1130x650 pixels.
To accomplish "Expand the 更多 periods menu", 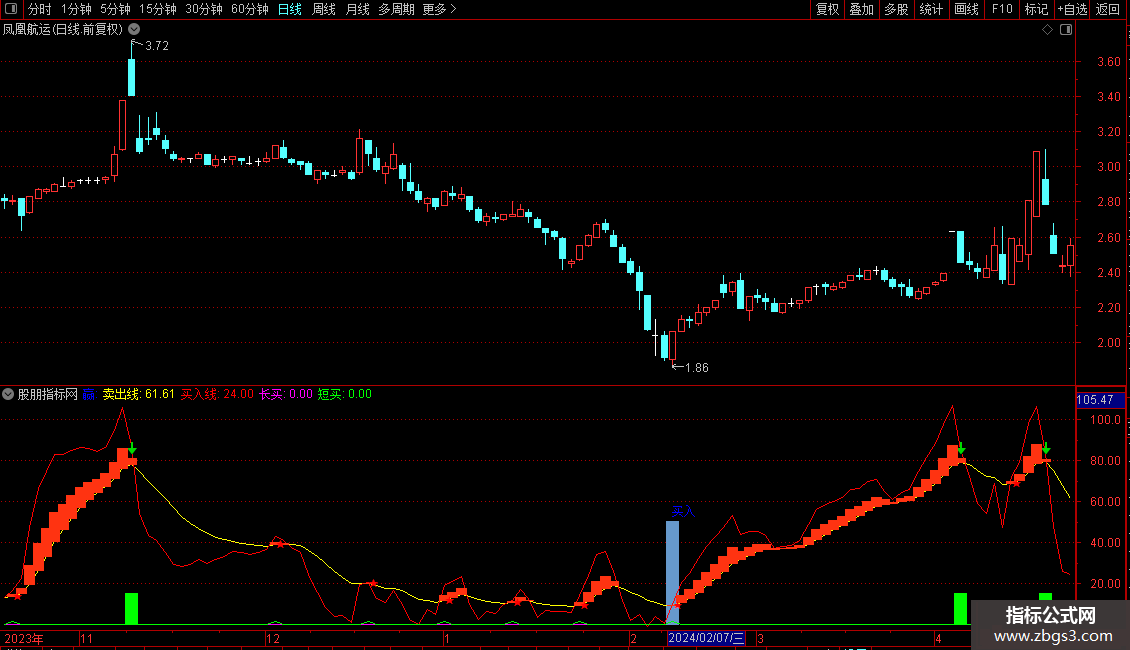I will pyautogui.click(x=439, y=9).
